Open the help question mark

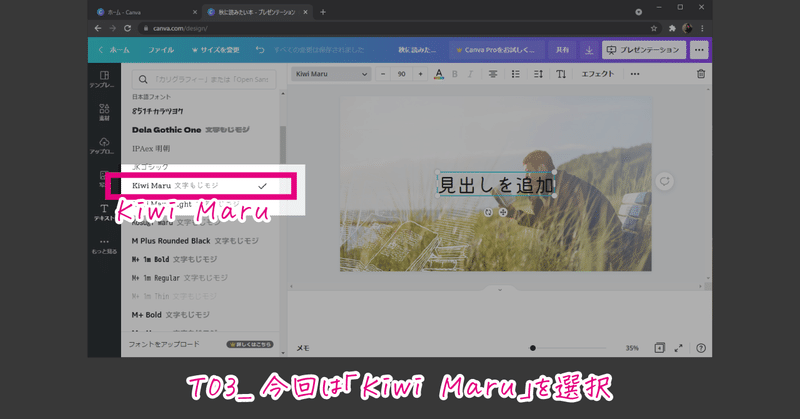[x=701, y=348]
